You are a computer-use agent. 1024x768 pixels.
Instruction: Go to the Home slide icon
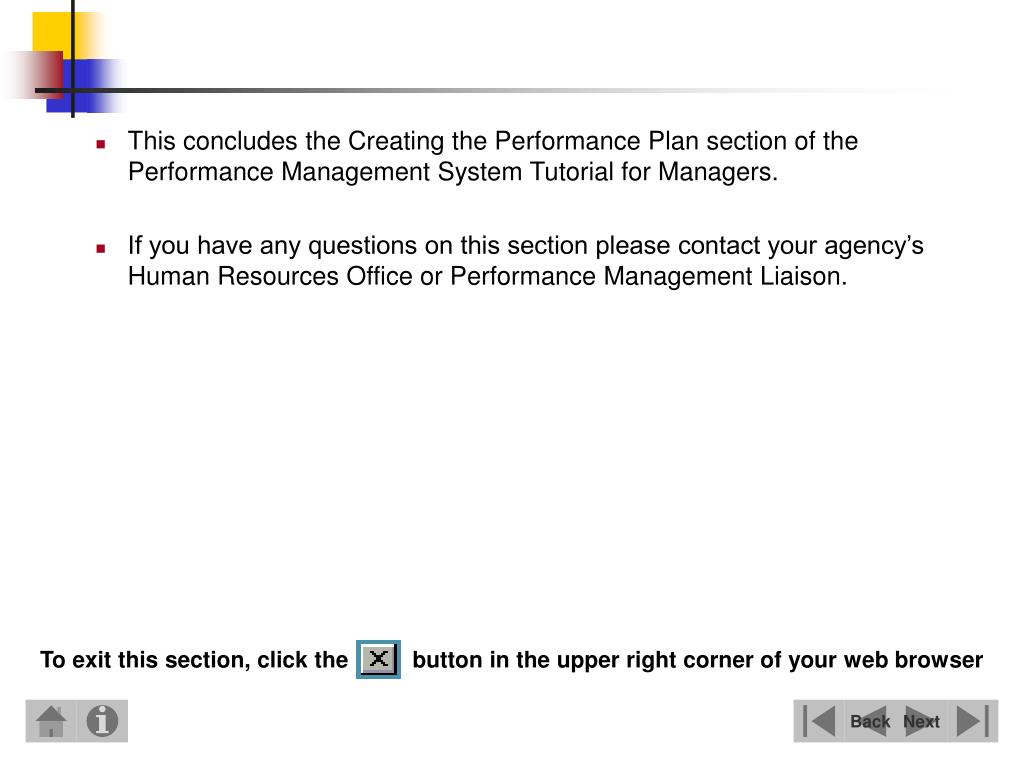coord(52,721)
